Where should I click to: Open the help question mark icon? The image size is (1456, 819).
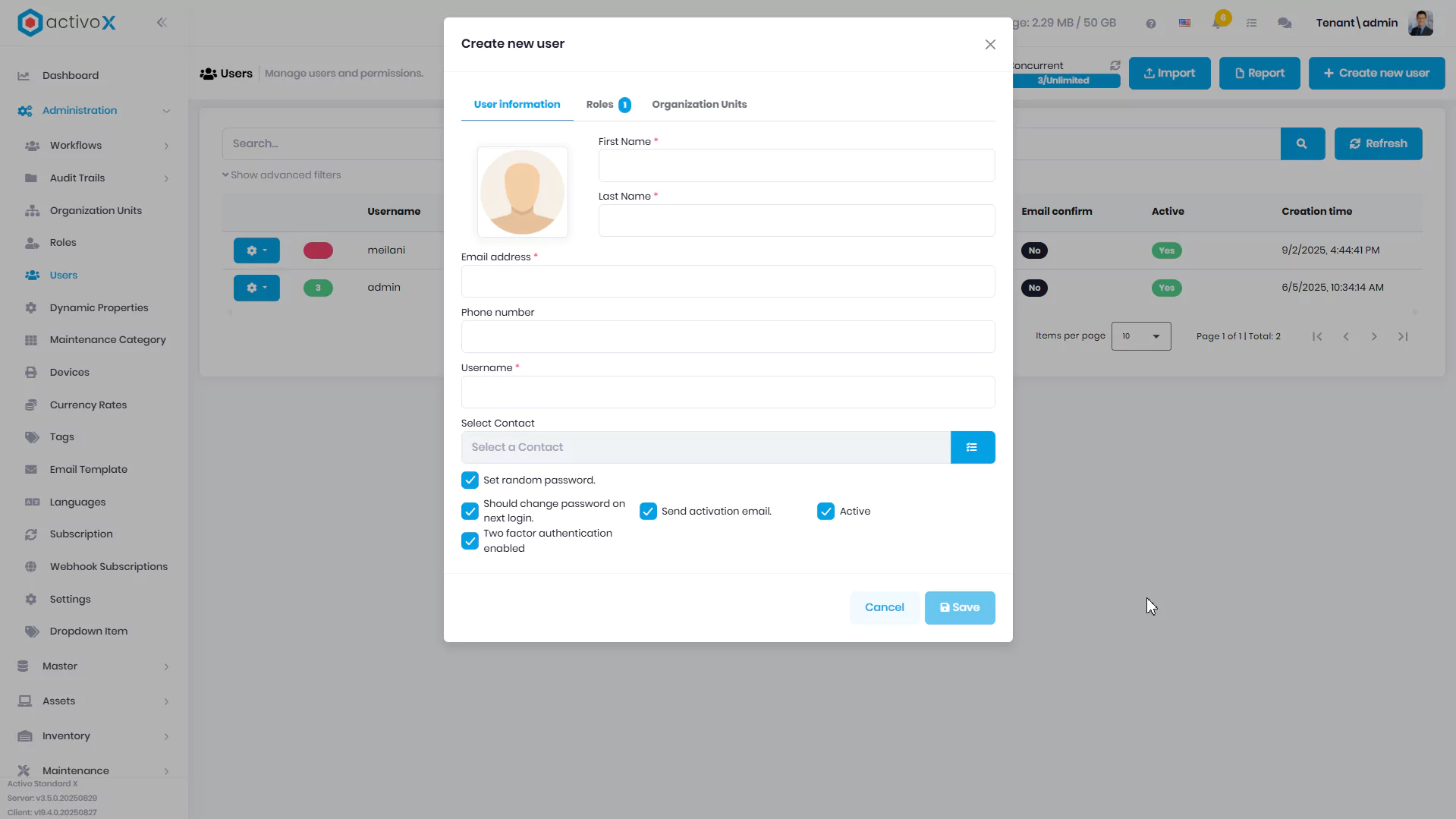(1151, 24)
